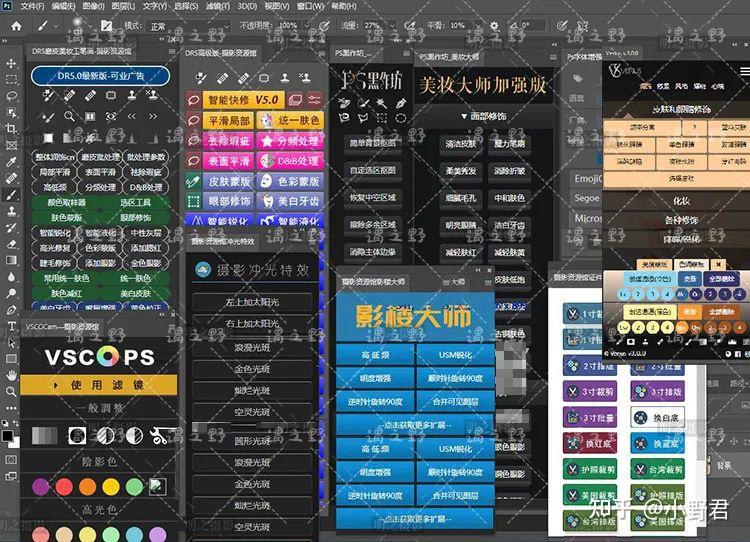
Task: Click the 清洁皮肤 button in 美妆大师
Action: [x=461, y=144]
